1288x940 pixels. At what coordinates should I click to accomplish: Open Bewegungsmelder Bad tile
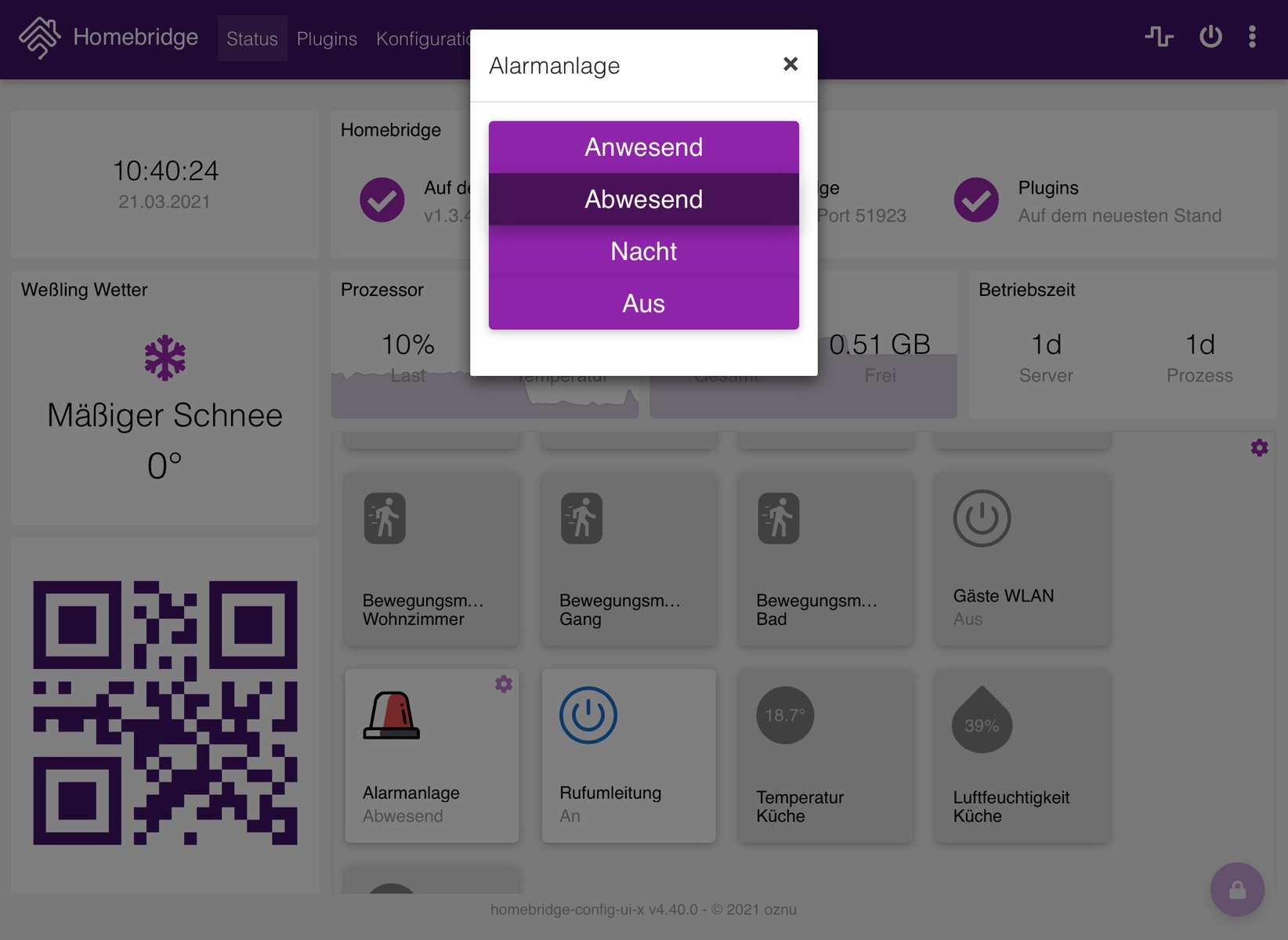pos(826,559)
